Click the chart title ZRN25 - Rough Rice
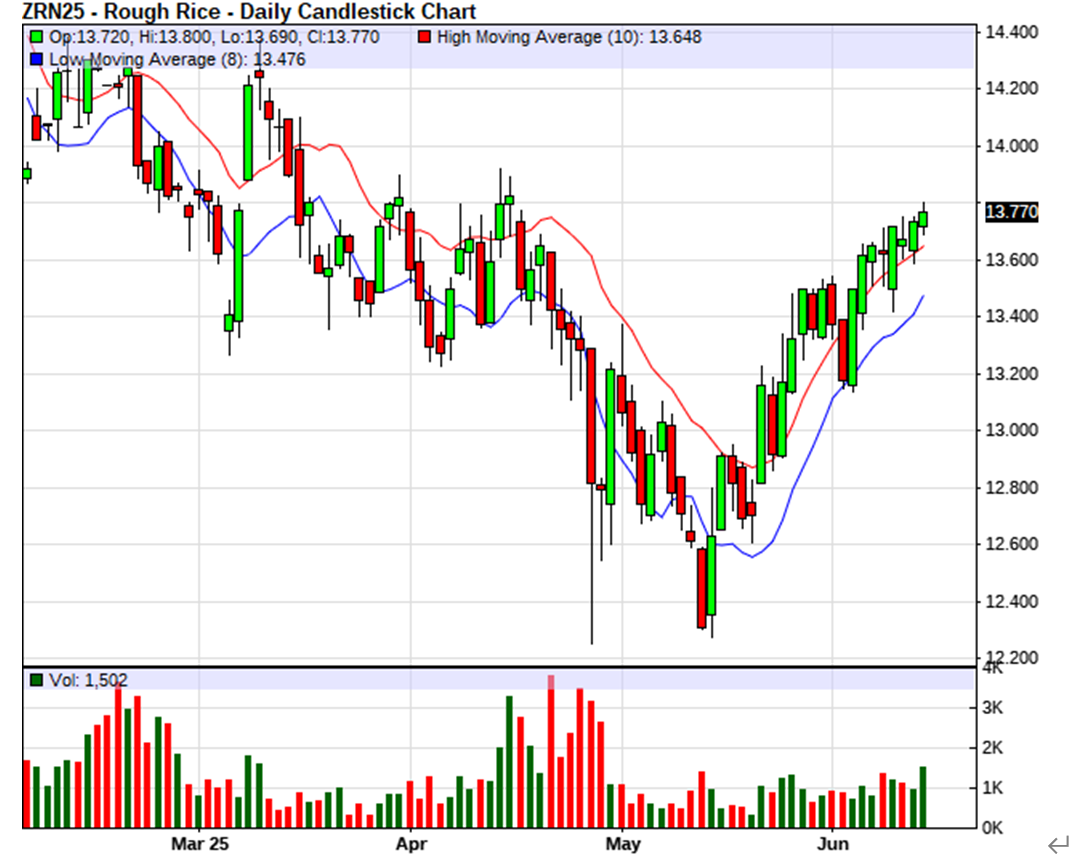 tap(248, 12)
